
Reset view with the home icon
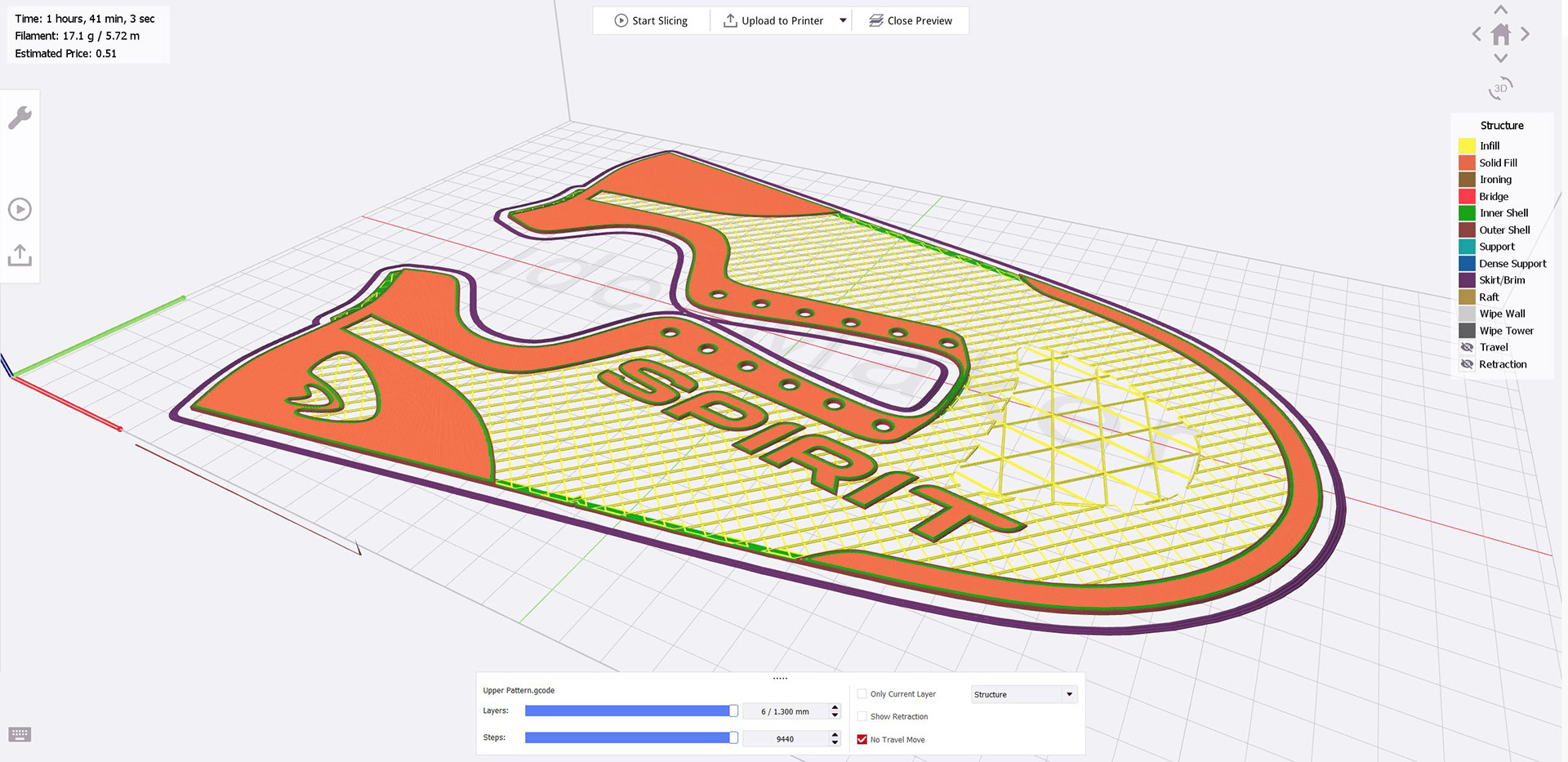pyautogui.click(x=1501, y=34)
